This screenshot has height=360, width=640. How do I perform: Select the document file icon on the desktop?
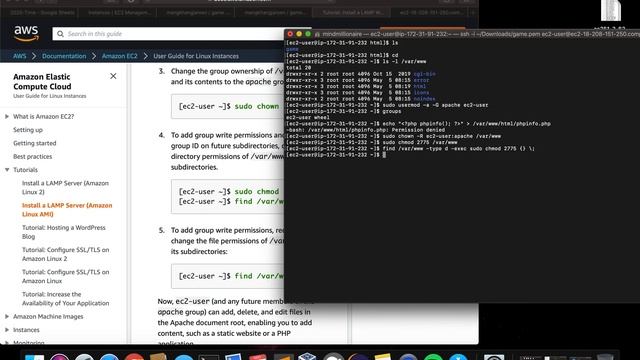[611, 11]
